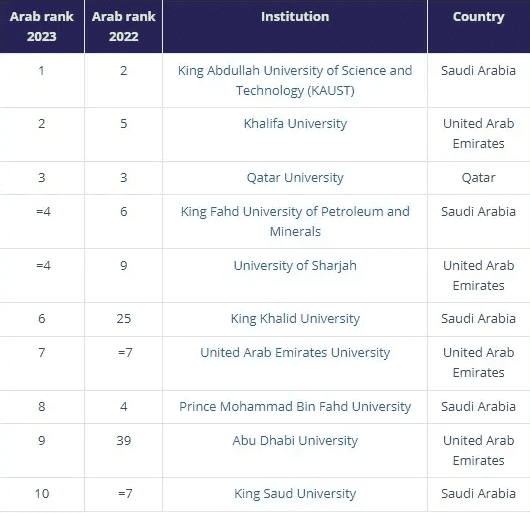This screenshot has width=530, height=513.
Task: Click the Country column header
Action: (479, 26)
